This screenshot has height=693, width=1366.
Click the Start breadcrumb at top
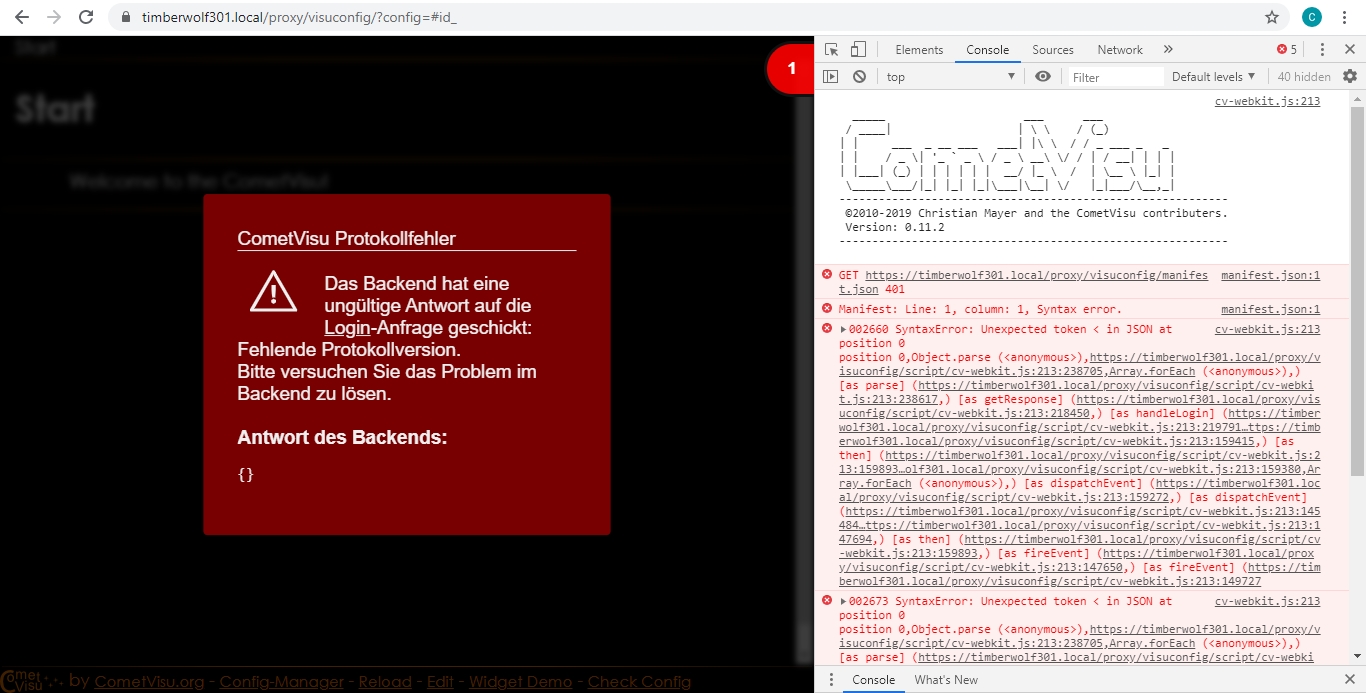pyautogui.click(x=35, y=47)
